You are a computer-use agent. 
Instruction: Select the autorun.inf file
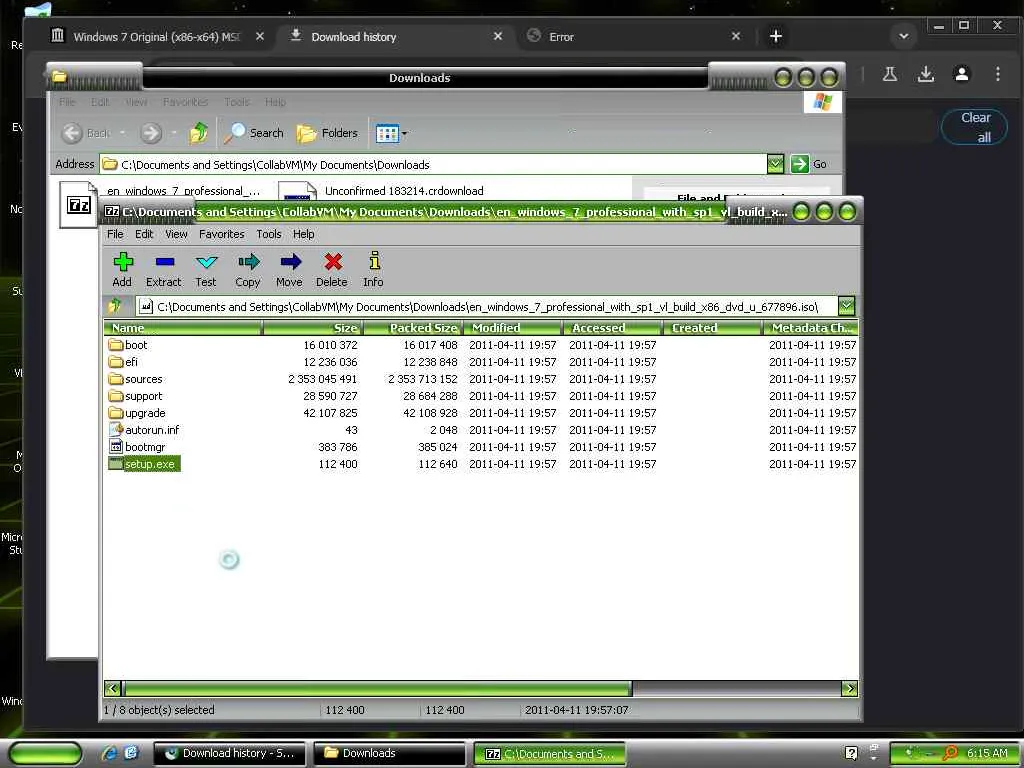(144, 430)
